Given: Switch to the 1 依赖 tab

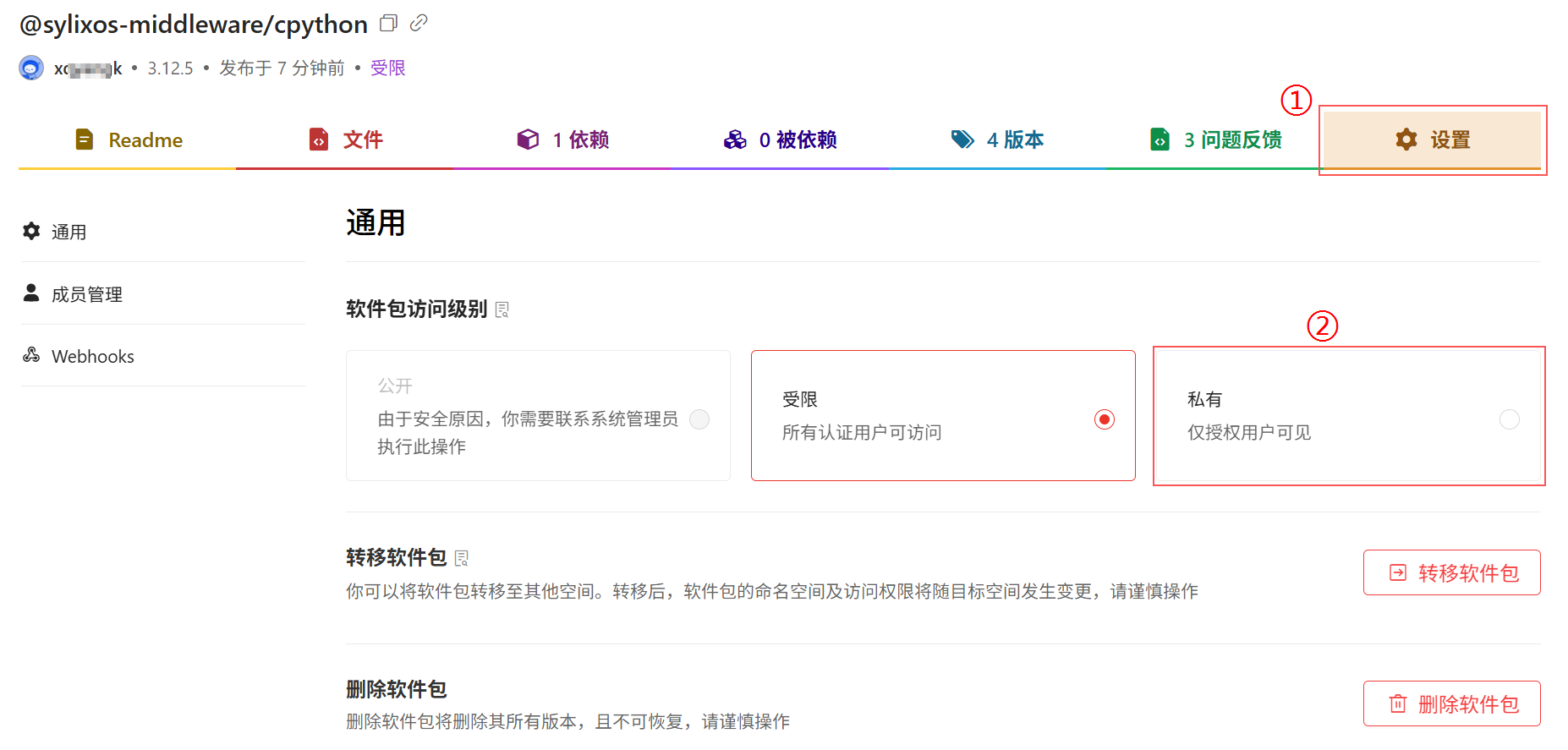Looking at the screenshot, I should pyautogui.click(x=563, y=140).
